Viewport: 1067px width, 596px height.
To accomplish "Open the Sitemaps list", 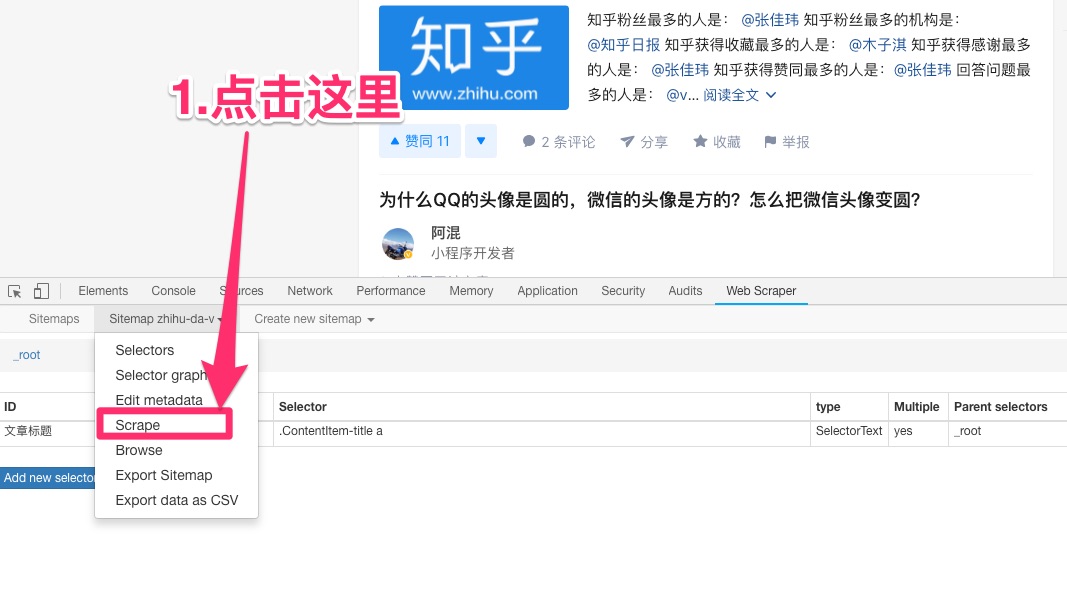I will point(54,318).
